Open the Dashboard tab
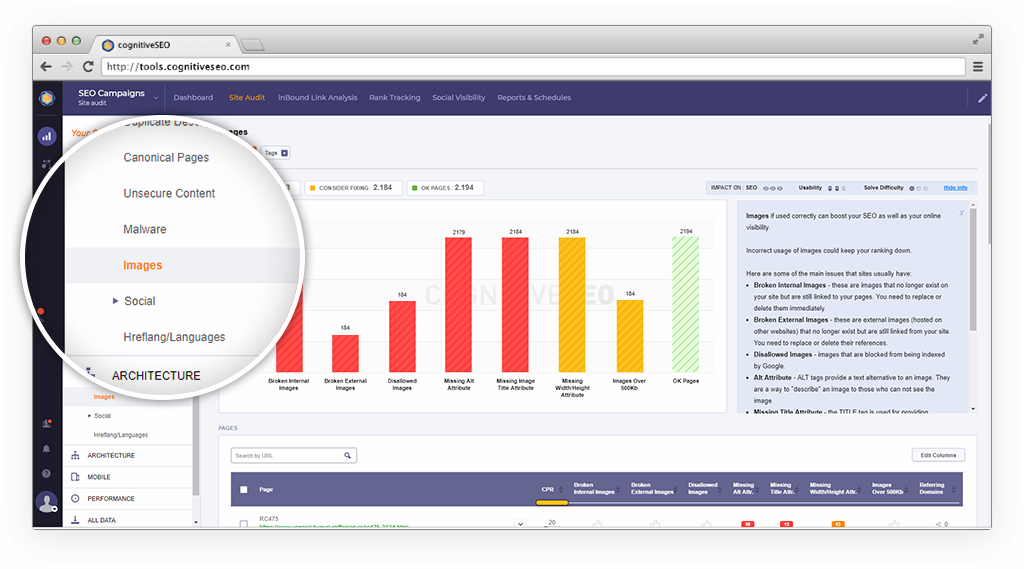Image resolution: width=1024 pixels, height=569 pixels. tap(193, 97)
